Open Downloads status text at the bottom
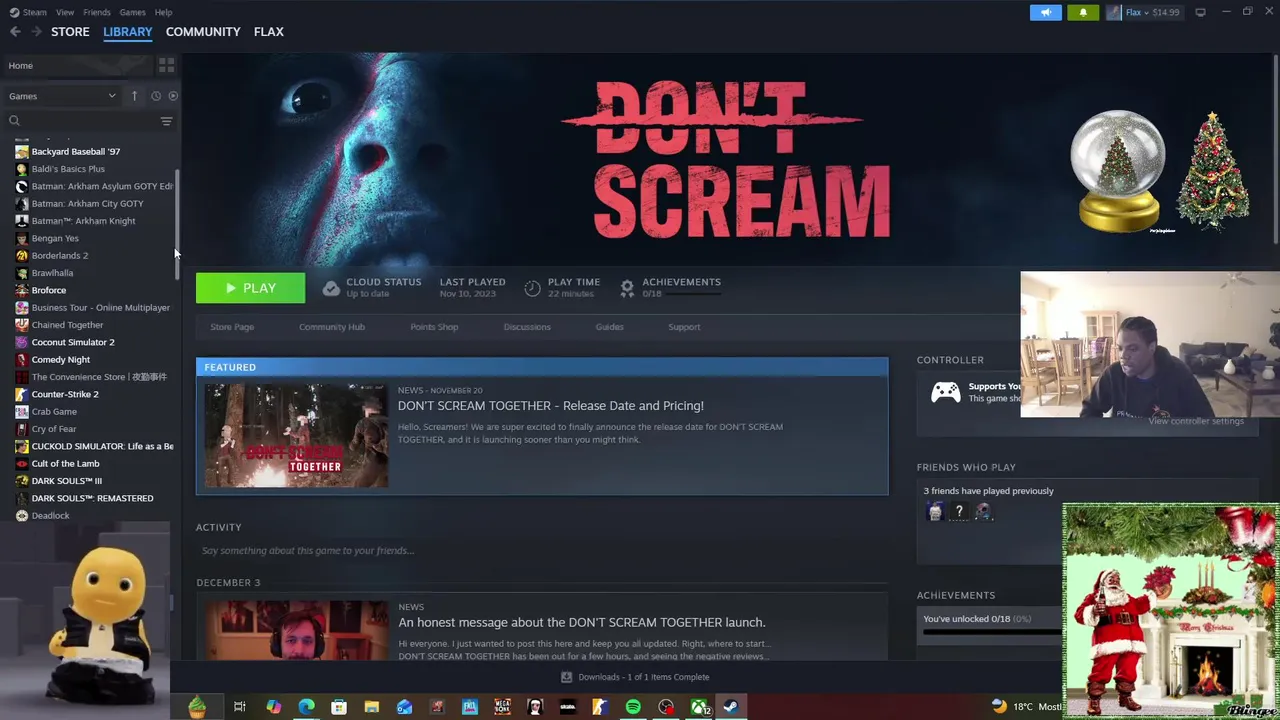This screenshot has height=720, width=1280. click(644, 677)
